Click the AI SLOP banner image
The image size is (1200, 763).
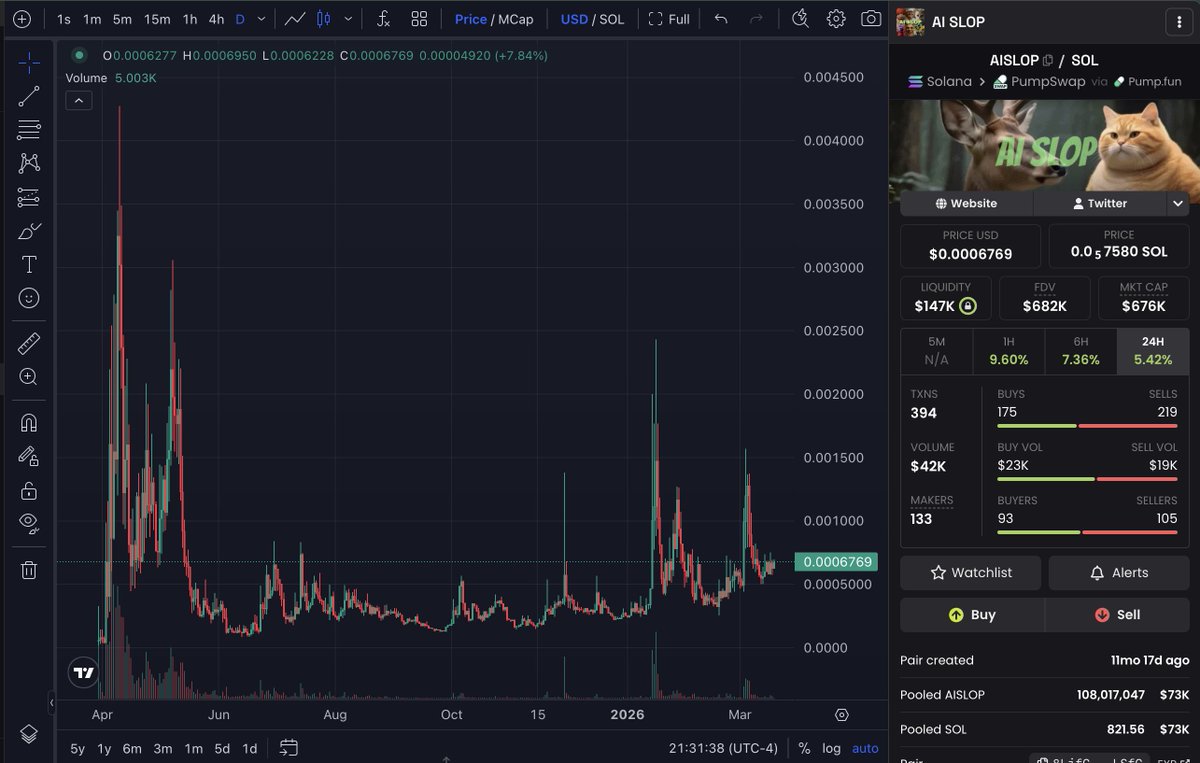[1044, 145]
